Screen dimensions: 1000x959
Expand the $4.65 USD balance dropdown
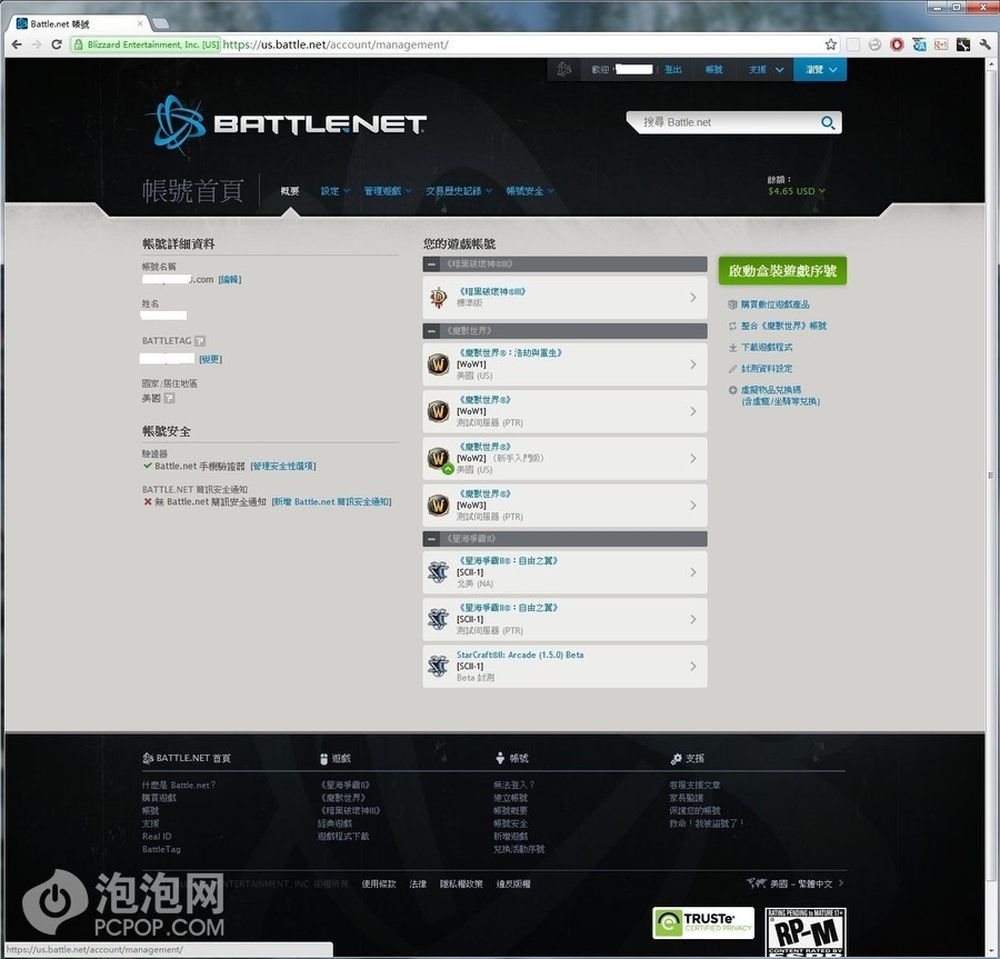coord(797,191)
